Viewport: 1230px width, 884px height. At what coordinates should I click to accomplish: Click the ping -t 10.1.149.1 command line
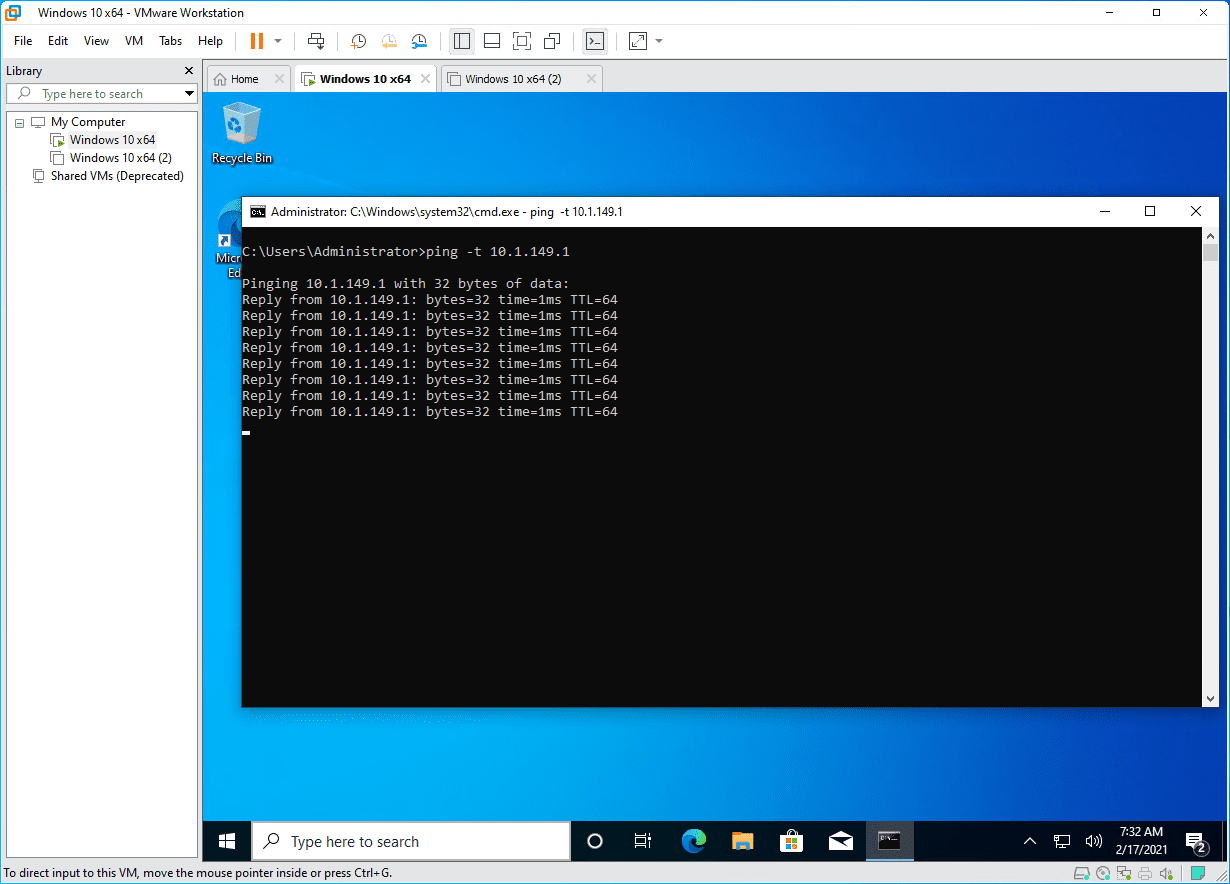click(497, 252)
